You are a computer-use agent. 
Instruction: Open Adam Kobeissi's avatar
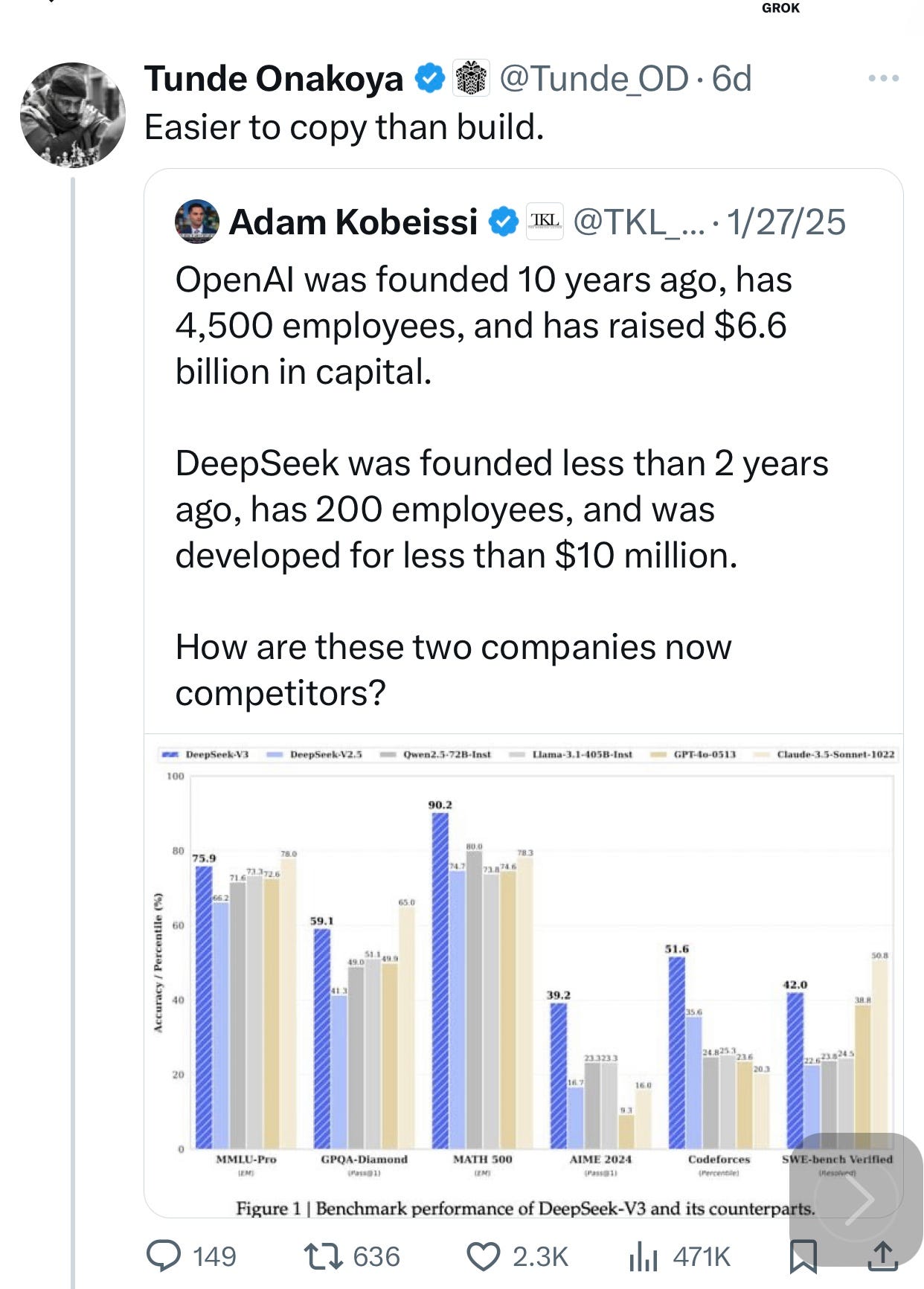(x=197, y=222)
